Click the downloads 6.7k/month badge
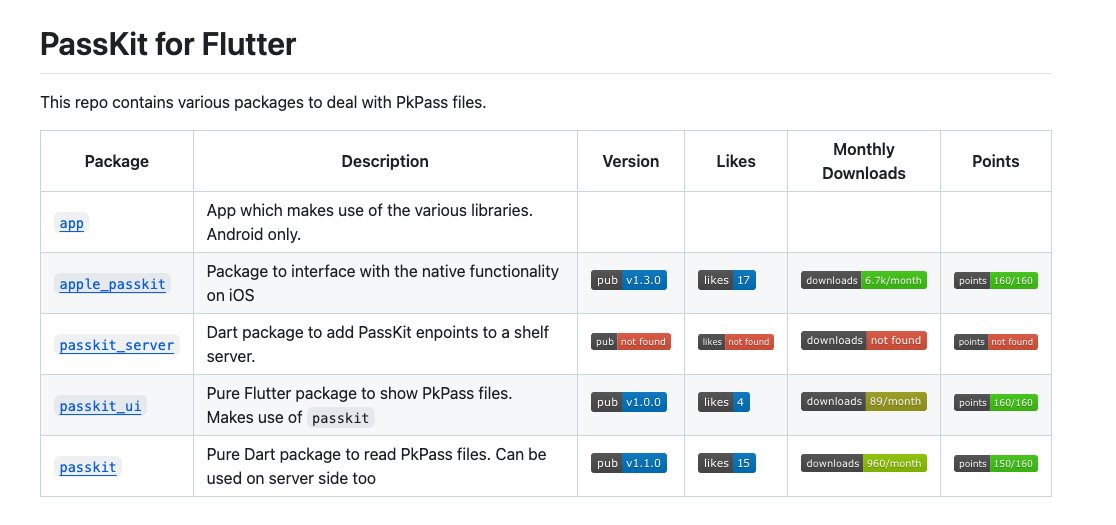The image size is (1116, 525). (x=864, y=280)
